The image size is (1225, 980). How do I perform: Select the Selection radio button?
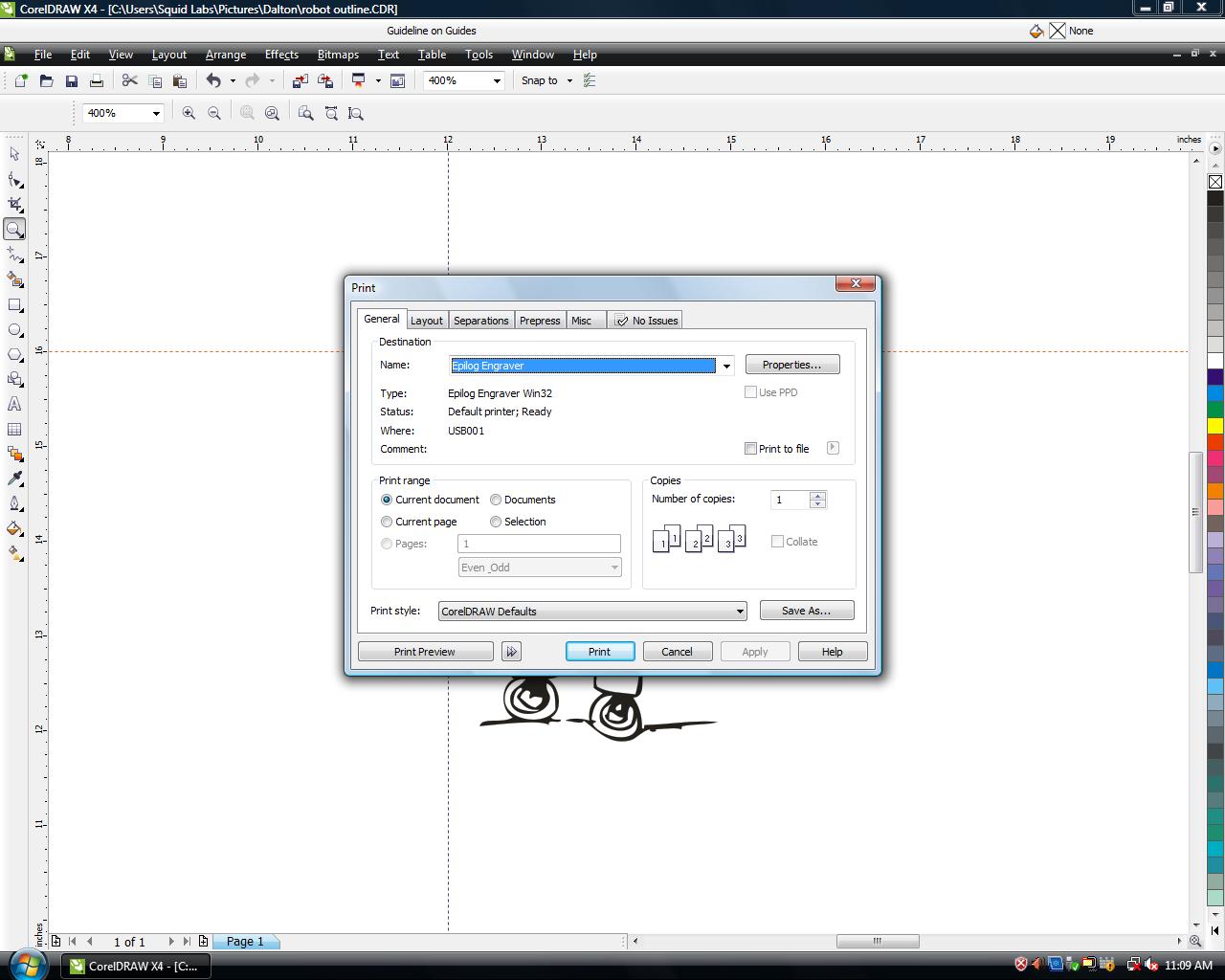click(496, 522)
